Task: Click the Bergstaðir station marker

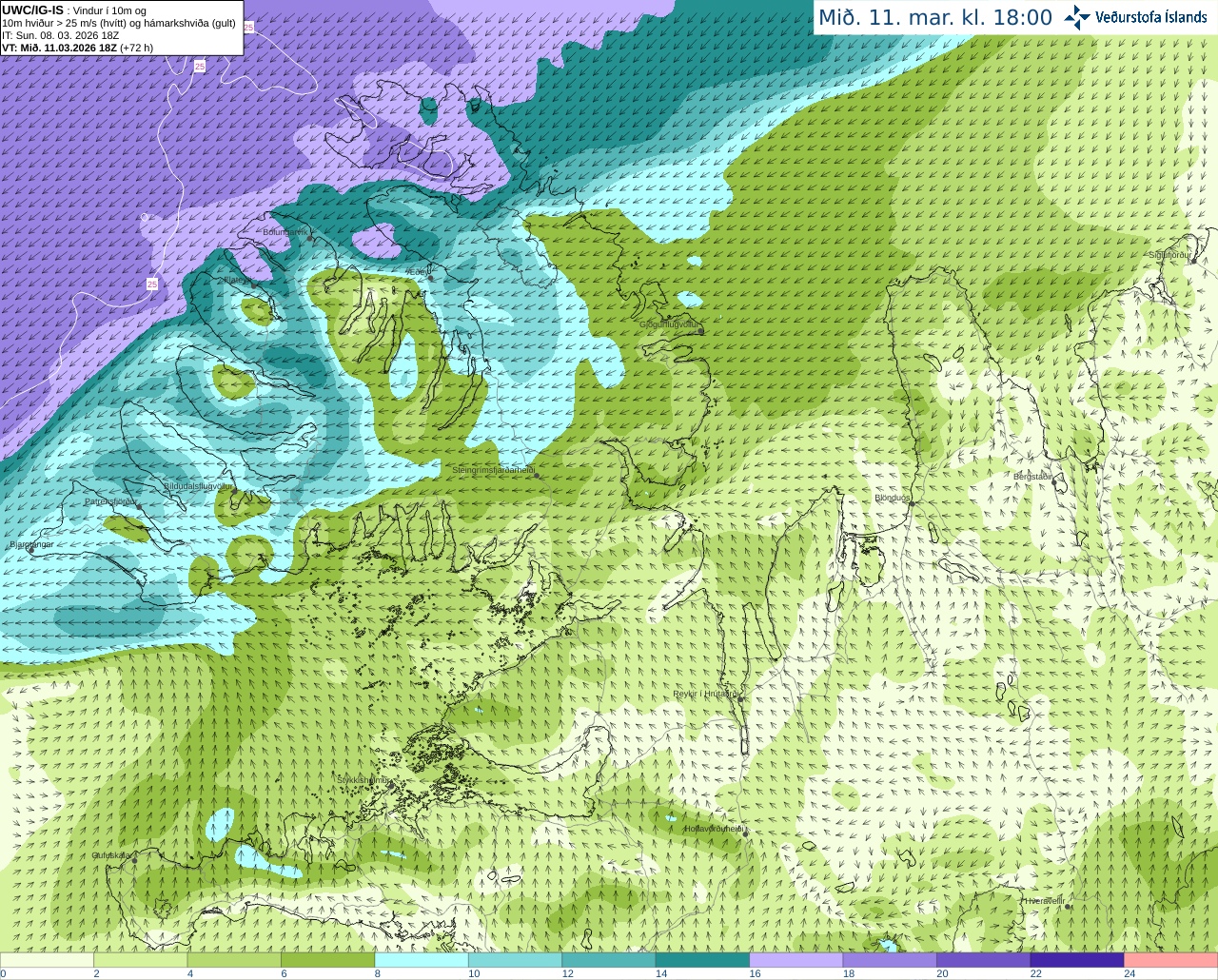Action: coord(1055,482)
